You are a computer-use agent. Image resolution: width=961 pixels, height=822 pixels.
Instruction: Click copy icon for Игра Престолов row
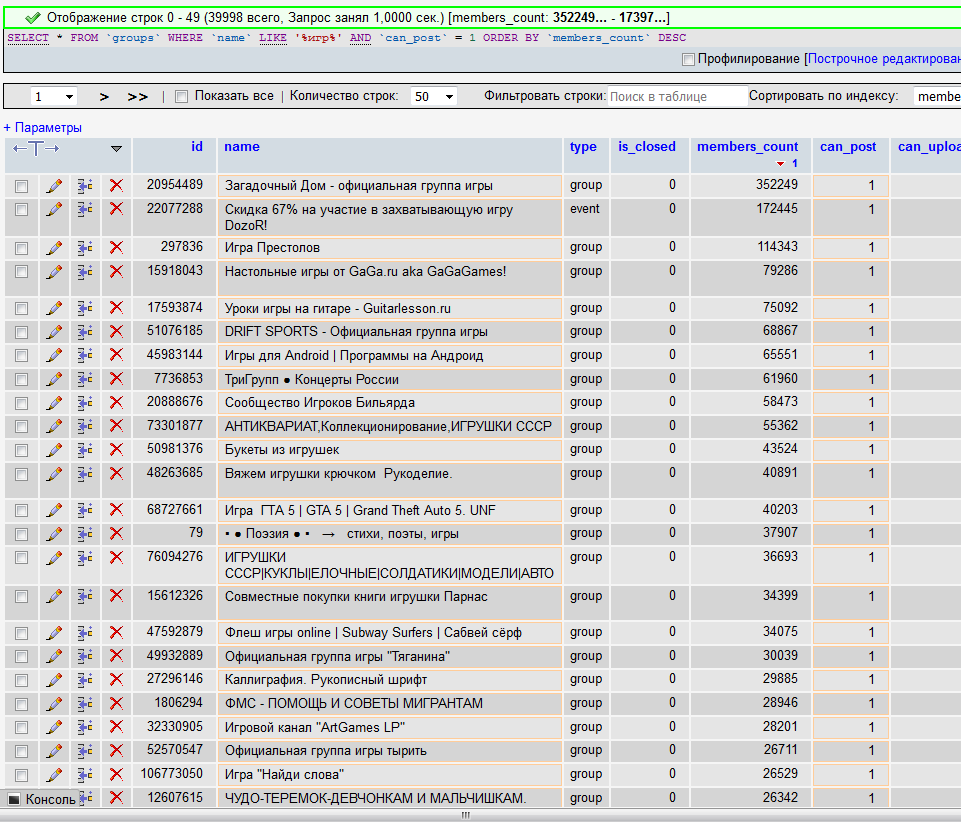coord(85,247)
